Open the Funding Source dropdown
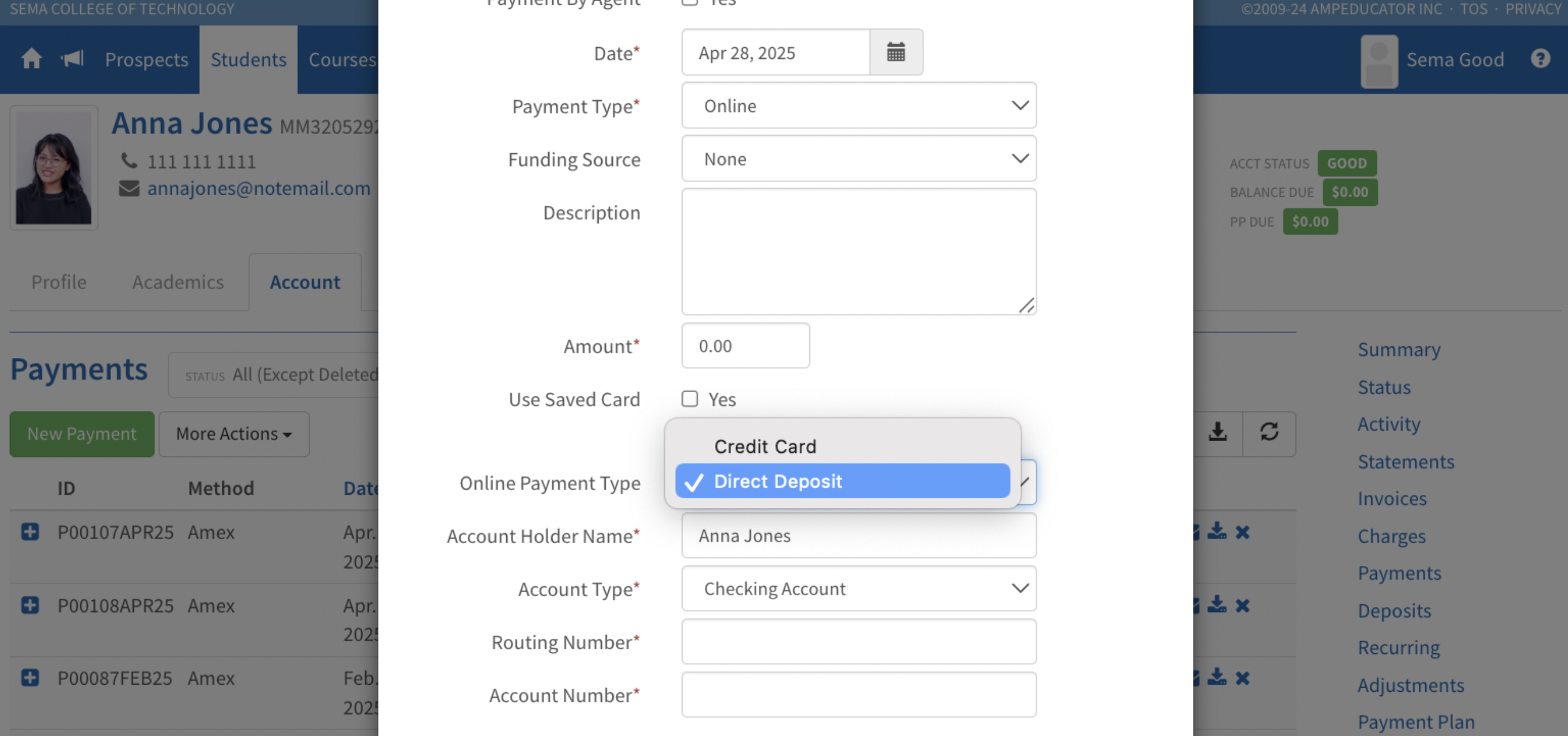The height and width of the screenshot is (736, 1568). [858, 159]
